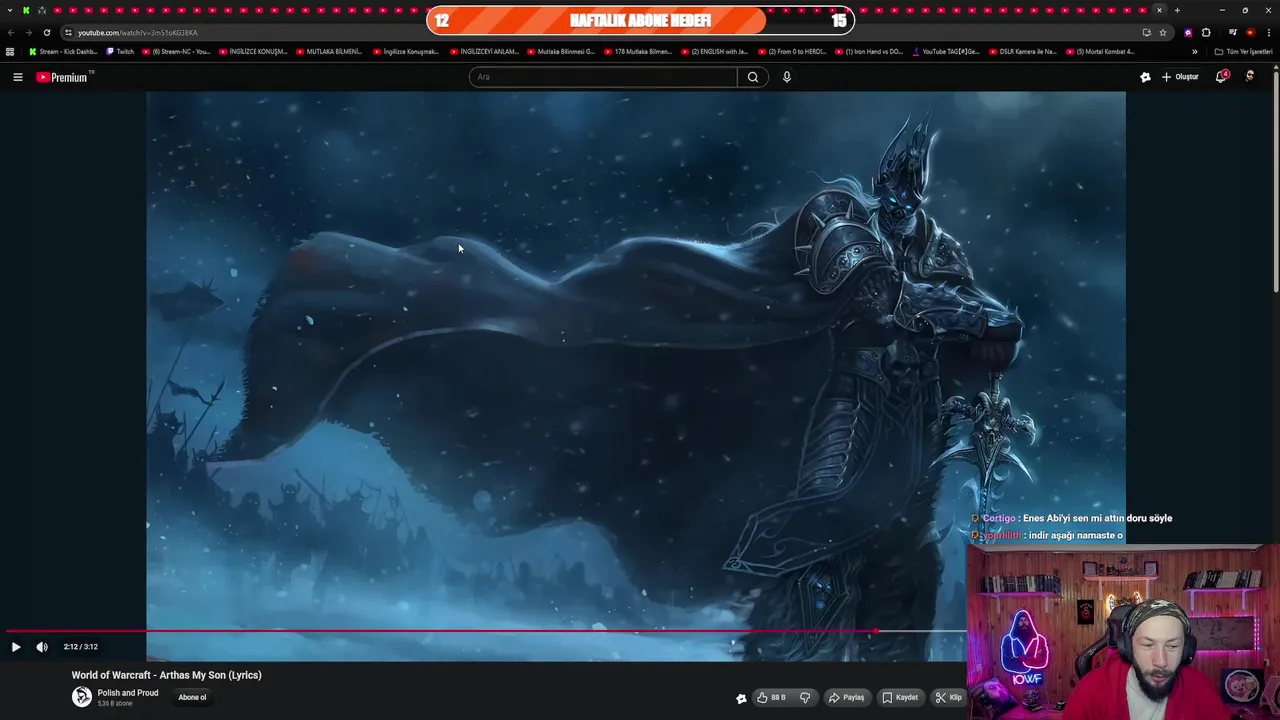
Task: Bookmark this page with the star icon
Action: [1163, 32]
